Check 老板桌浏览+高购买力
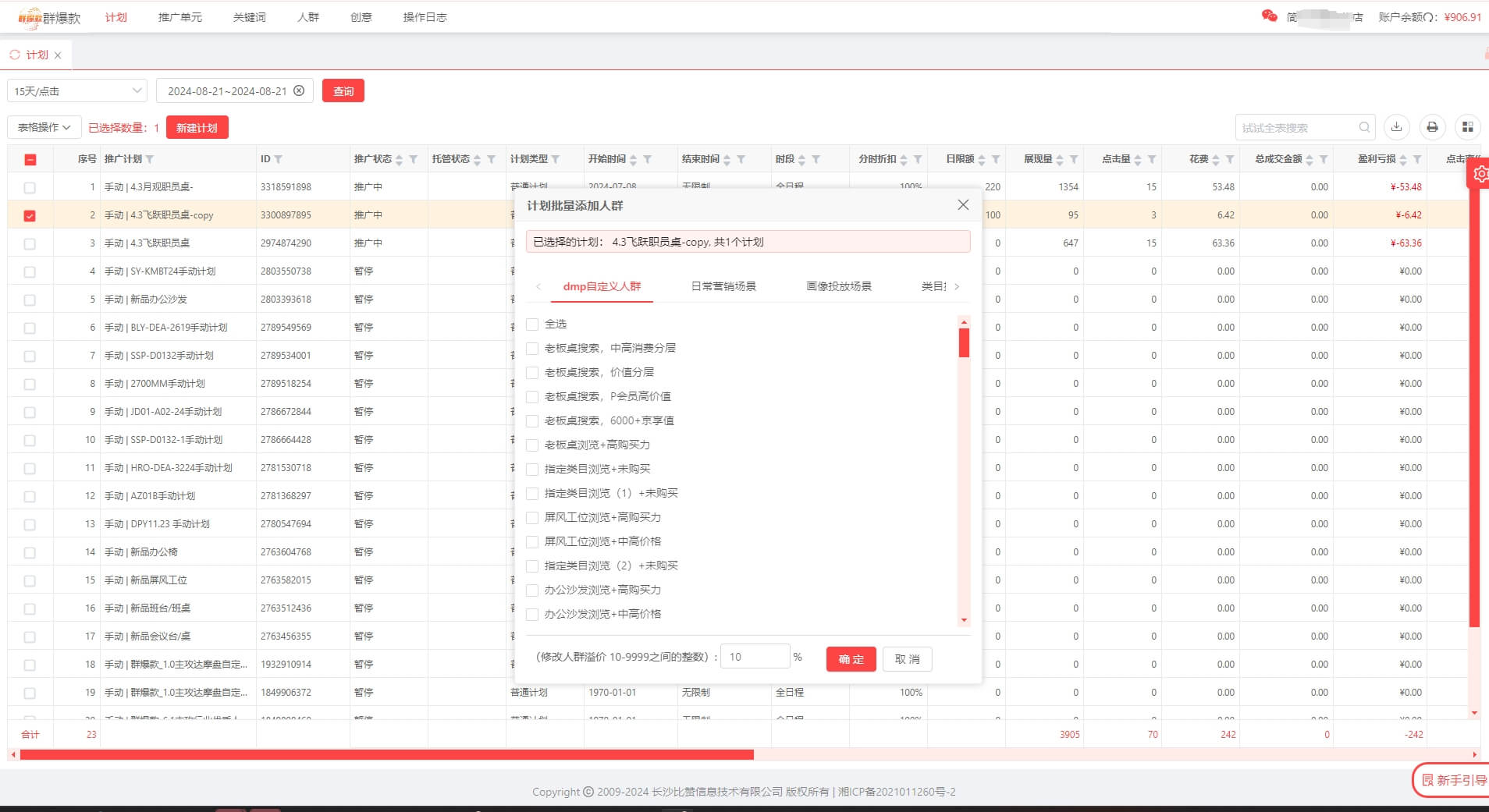 click(x=532, y=445)
